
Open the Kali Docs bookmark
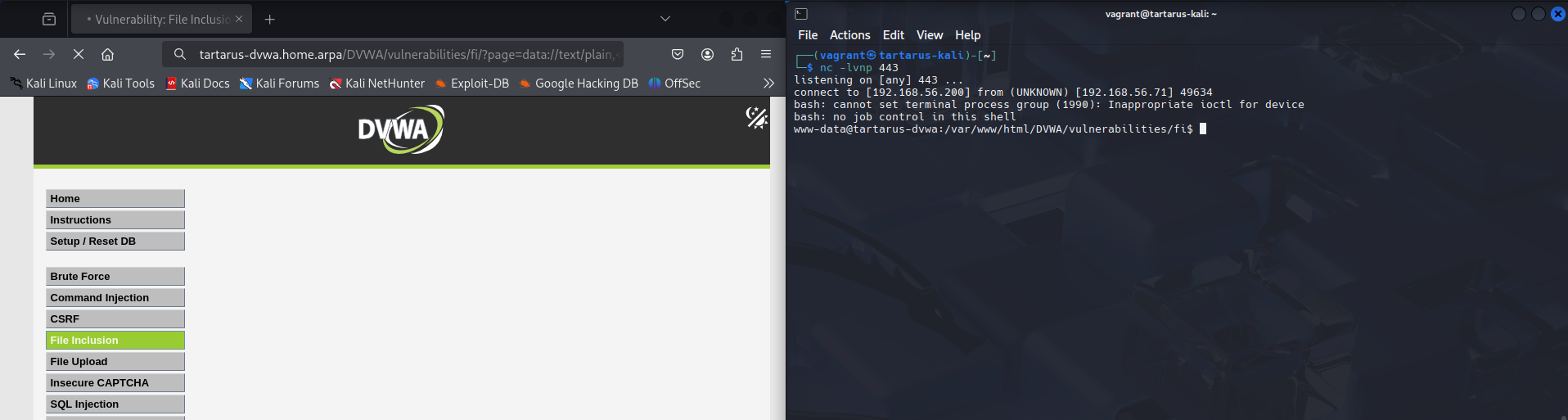197,84
